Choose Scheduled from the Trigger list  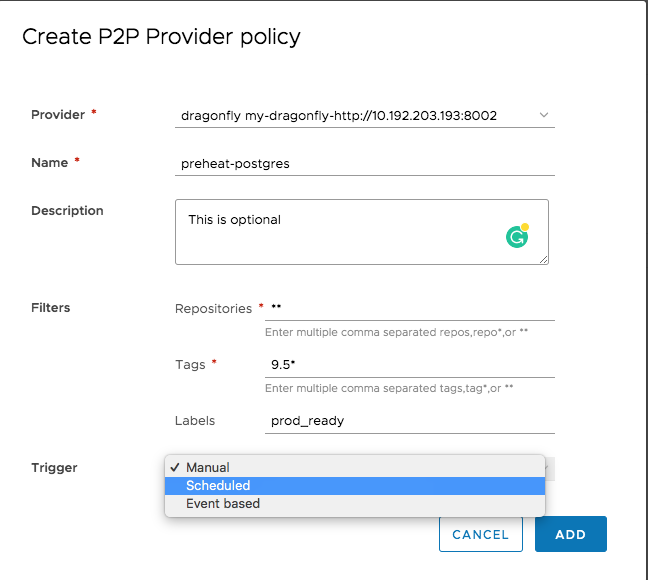pyautogui.click(x=218, y=485)
